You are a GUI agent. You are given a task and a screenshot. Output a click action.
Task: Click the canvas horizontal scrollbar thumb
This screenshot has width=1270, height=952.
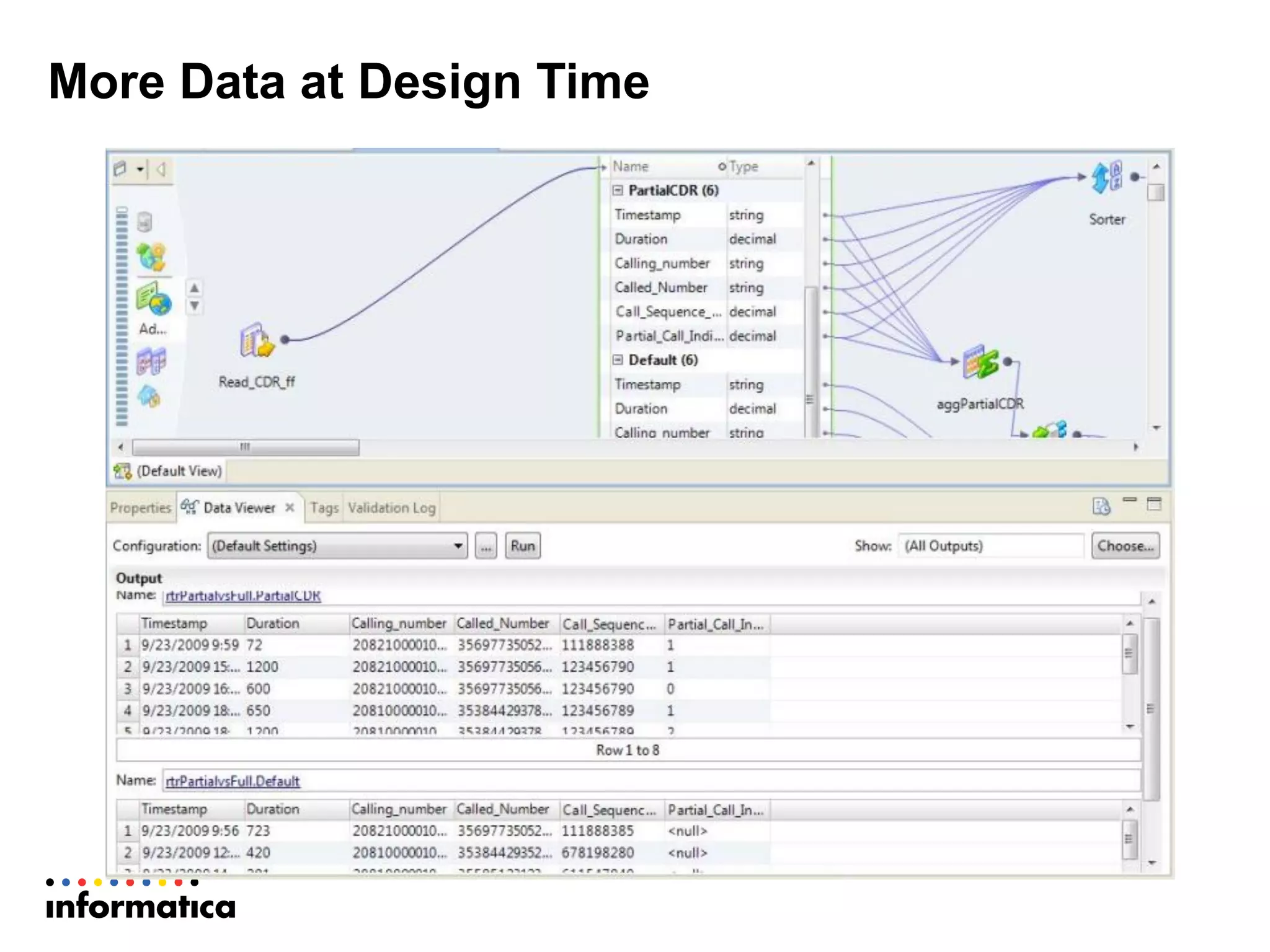[x=246, y=447]
